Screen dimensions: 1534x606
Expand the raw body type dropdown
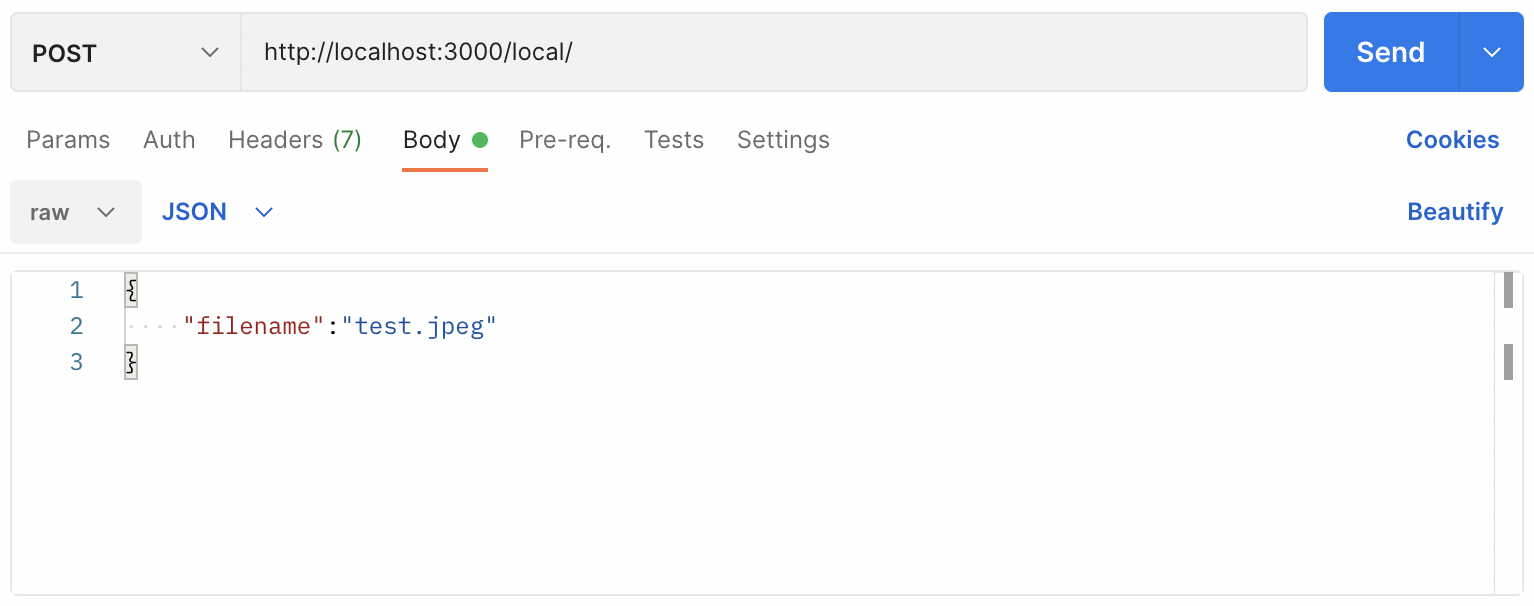click(x=75, y=212)
